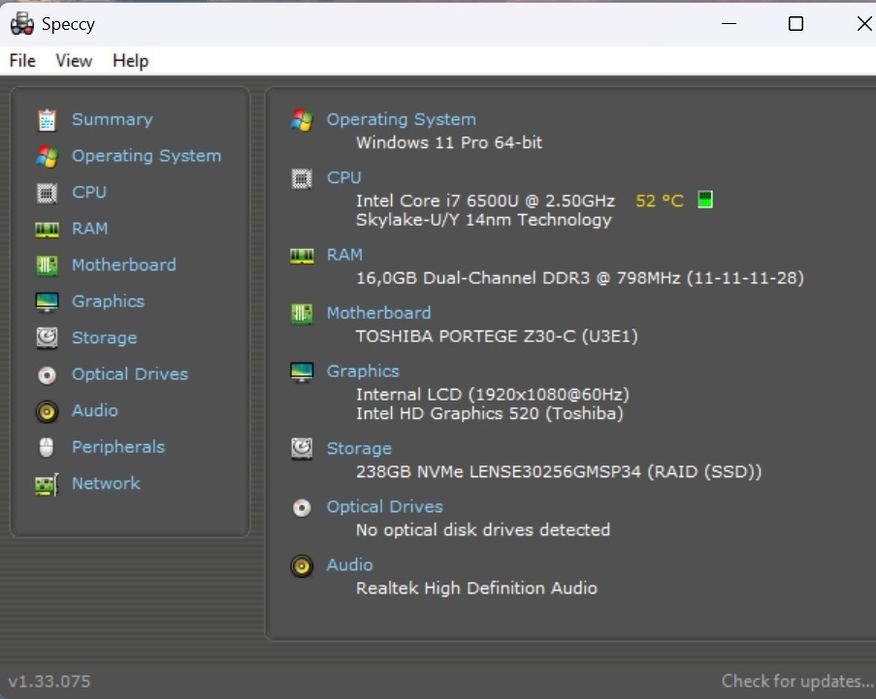Click RAM stick icon in summary panel
876x699 pixels.
click(x=302, y=256)
